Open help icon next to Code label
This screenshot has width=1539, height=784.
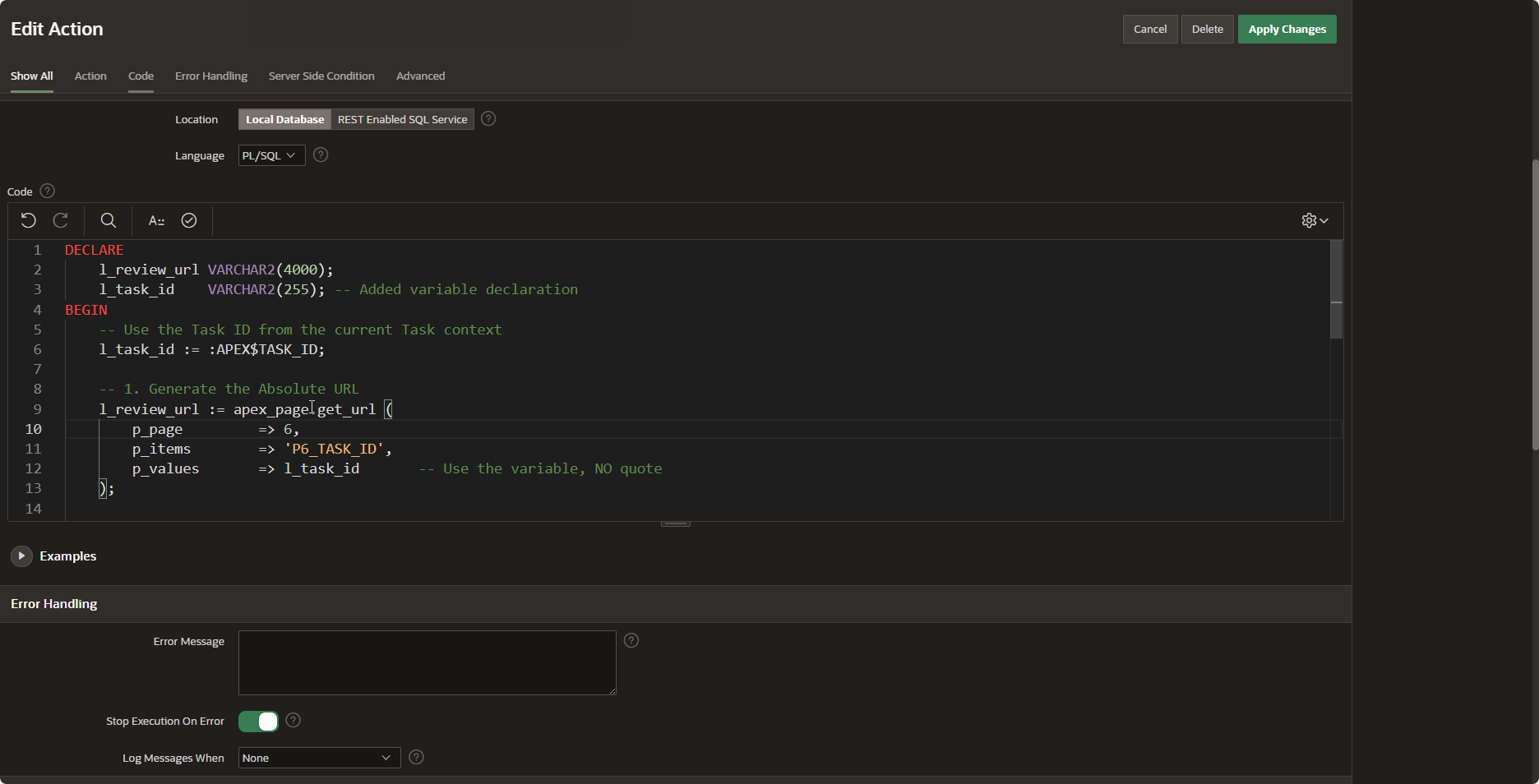point(48,191)
